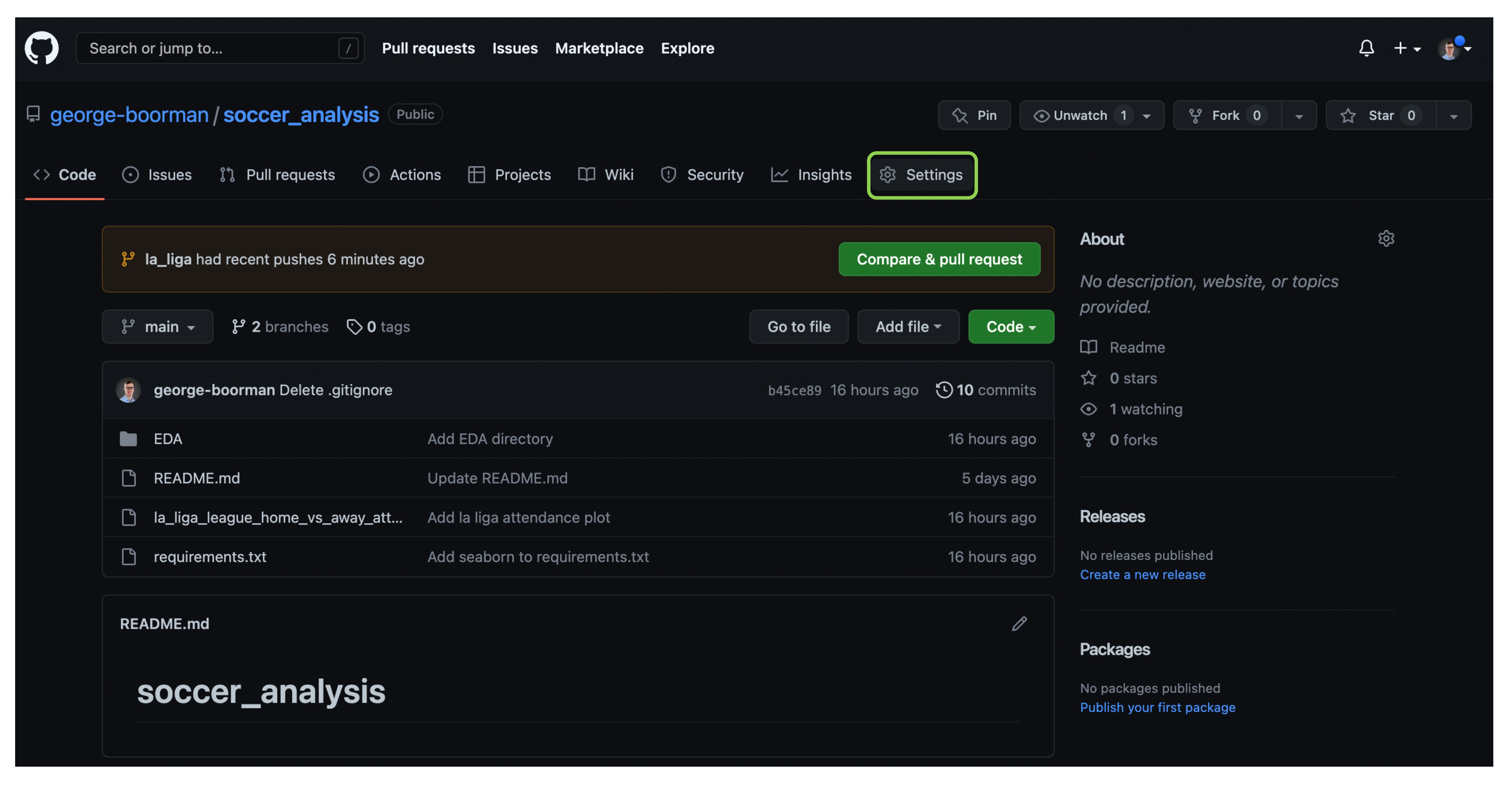Screen dimensions: 1512x801
Task: Switch to the Code tab
Action: click(65, 175)
